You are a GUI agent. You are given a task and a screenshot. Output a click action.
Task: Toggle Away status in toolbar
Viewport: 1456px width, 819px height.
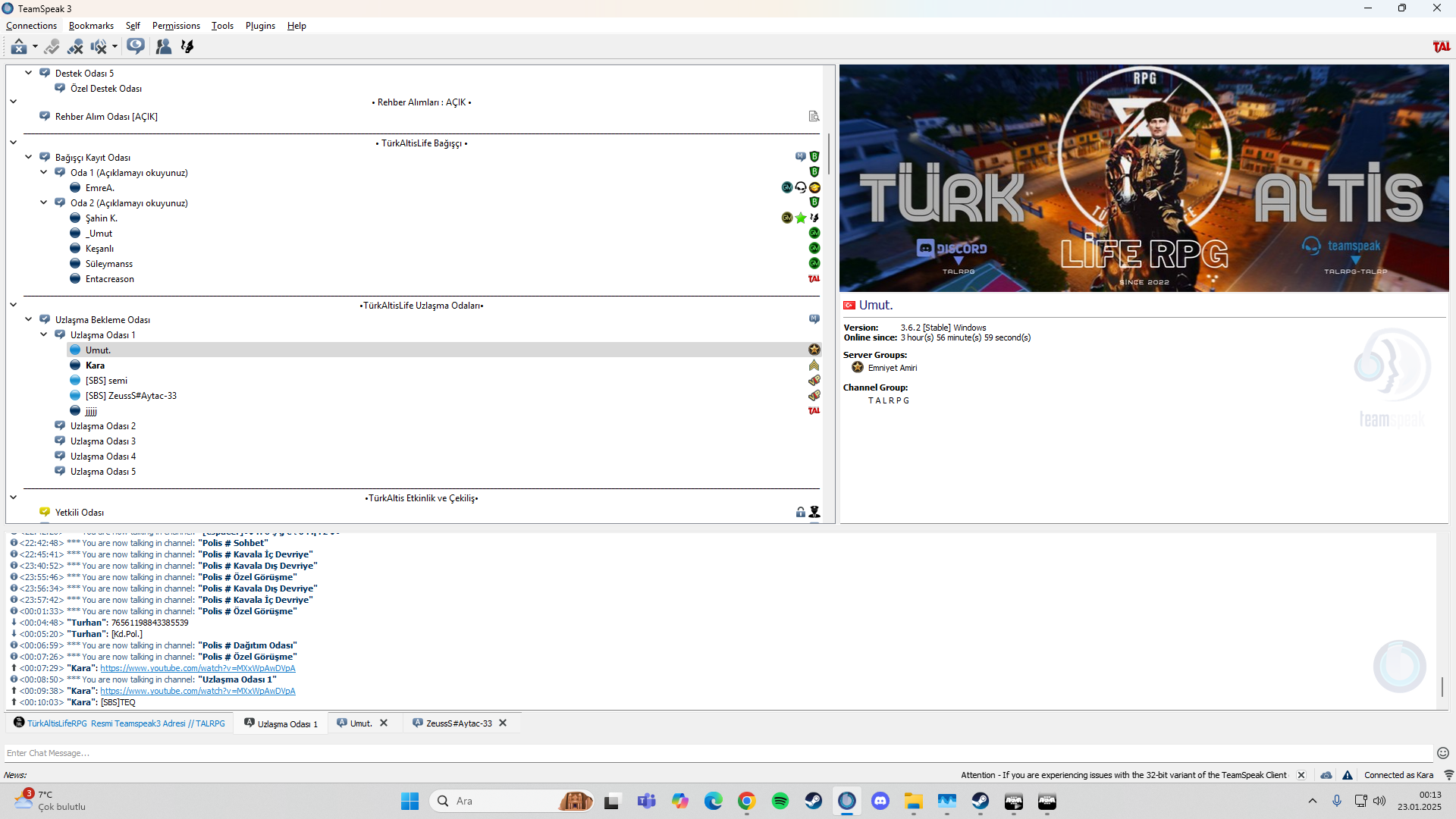click(52, 47)
